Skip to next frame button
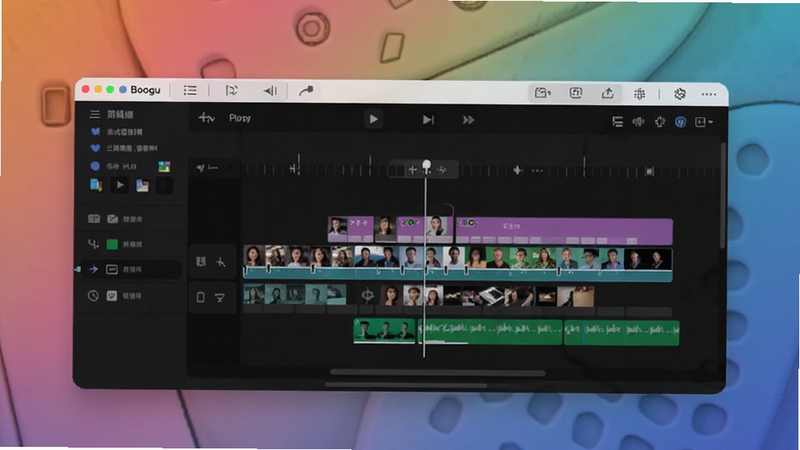The image size is (800, 450). (428, 120)
